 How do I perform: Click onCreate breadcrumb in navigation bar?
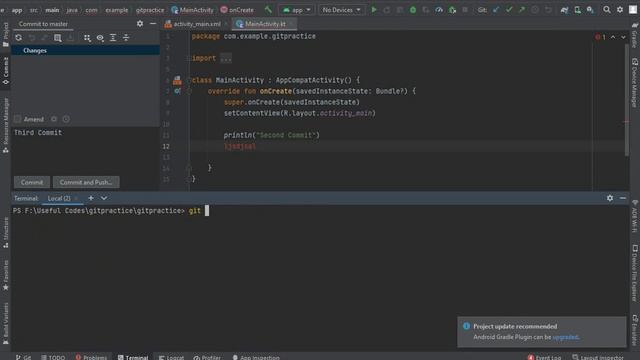point(237,9)
